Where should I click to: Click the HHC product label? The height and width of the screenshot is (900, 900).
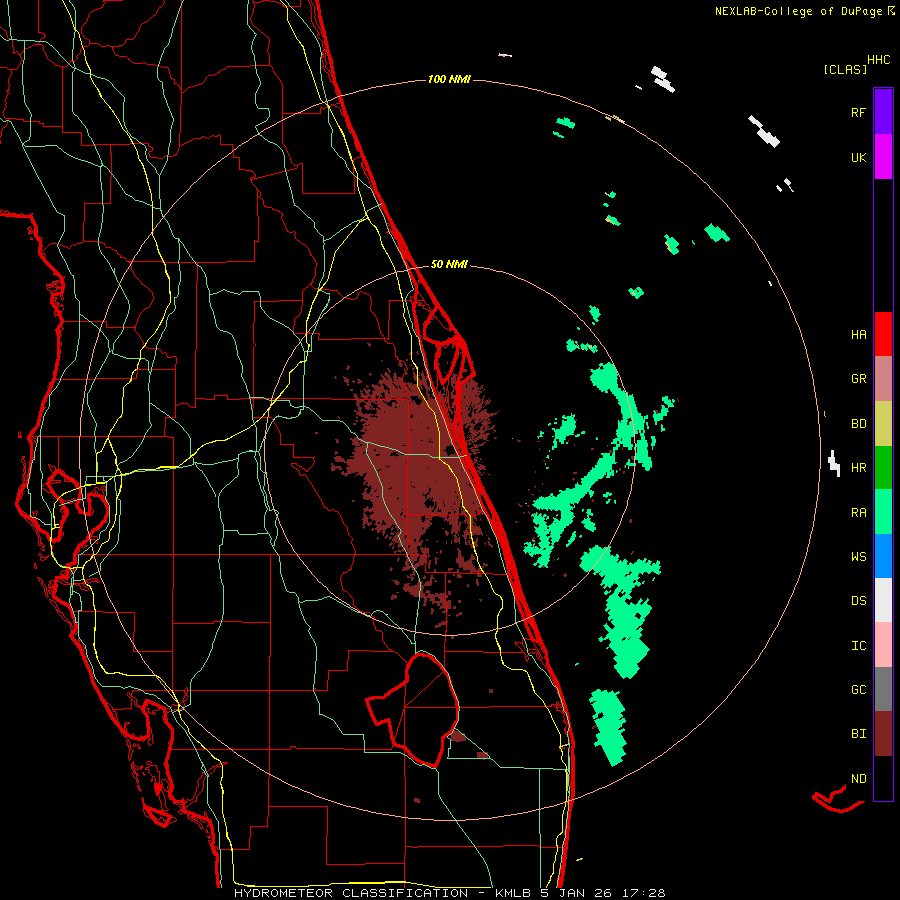pos(878,60)
